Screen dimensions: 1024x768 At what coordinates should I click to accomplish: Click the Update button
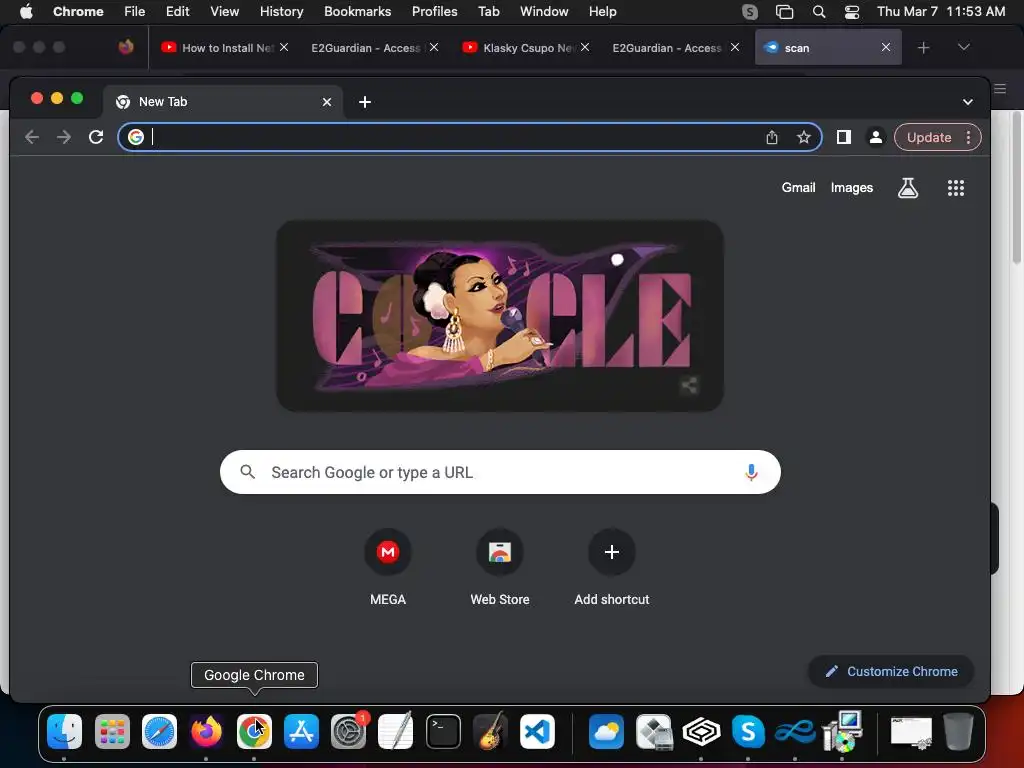pyautogui.click(x=929, y=137)
